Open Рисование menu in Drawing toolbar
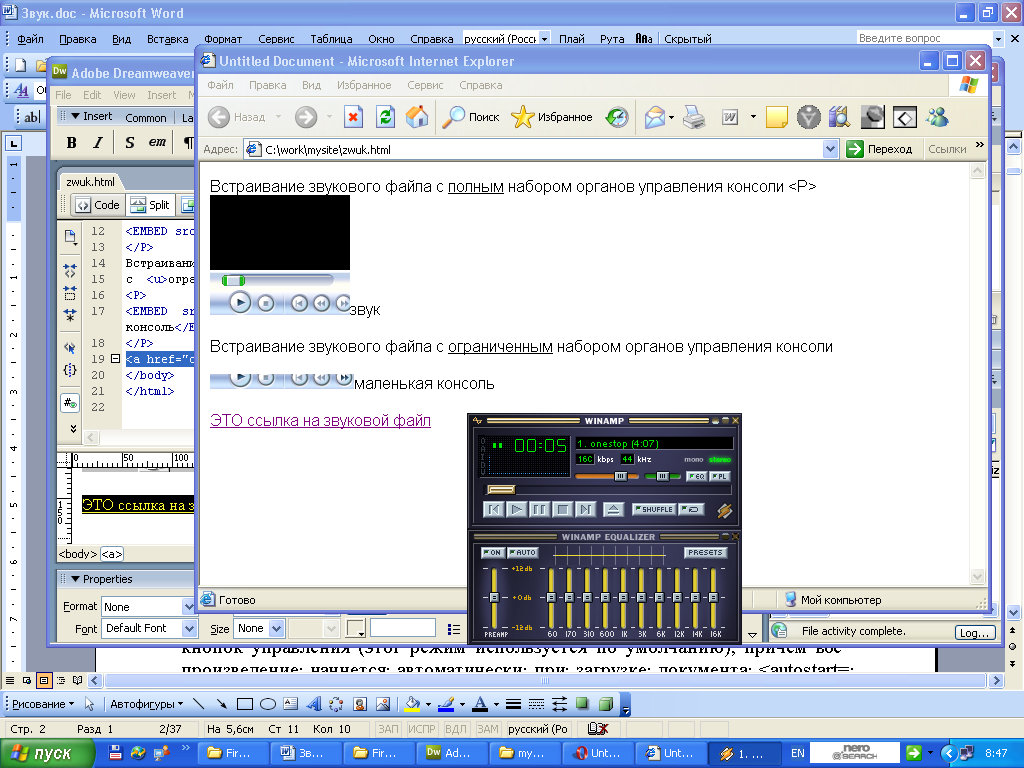This screenshot has width=1024, height=768. coord(43,704)
